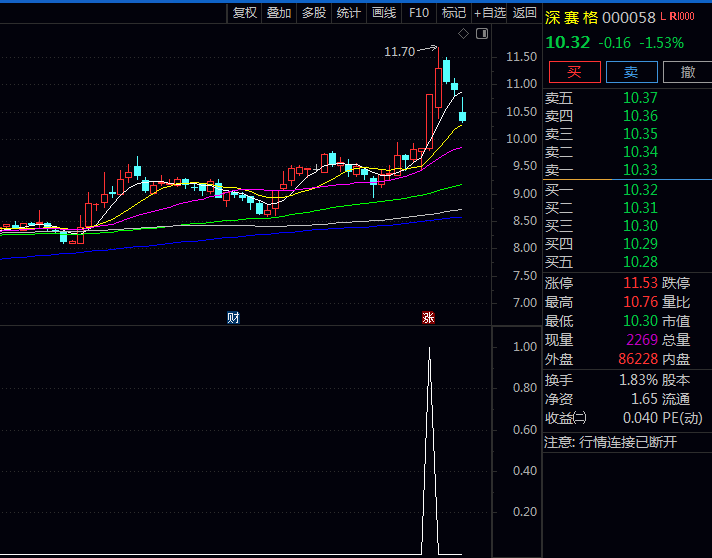Click the 撤 cancel order button
This screenshot has height=558, width=712.
click(x=687, y=71)
